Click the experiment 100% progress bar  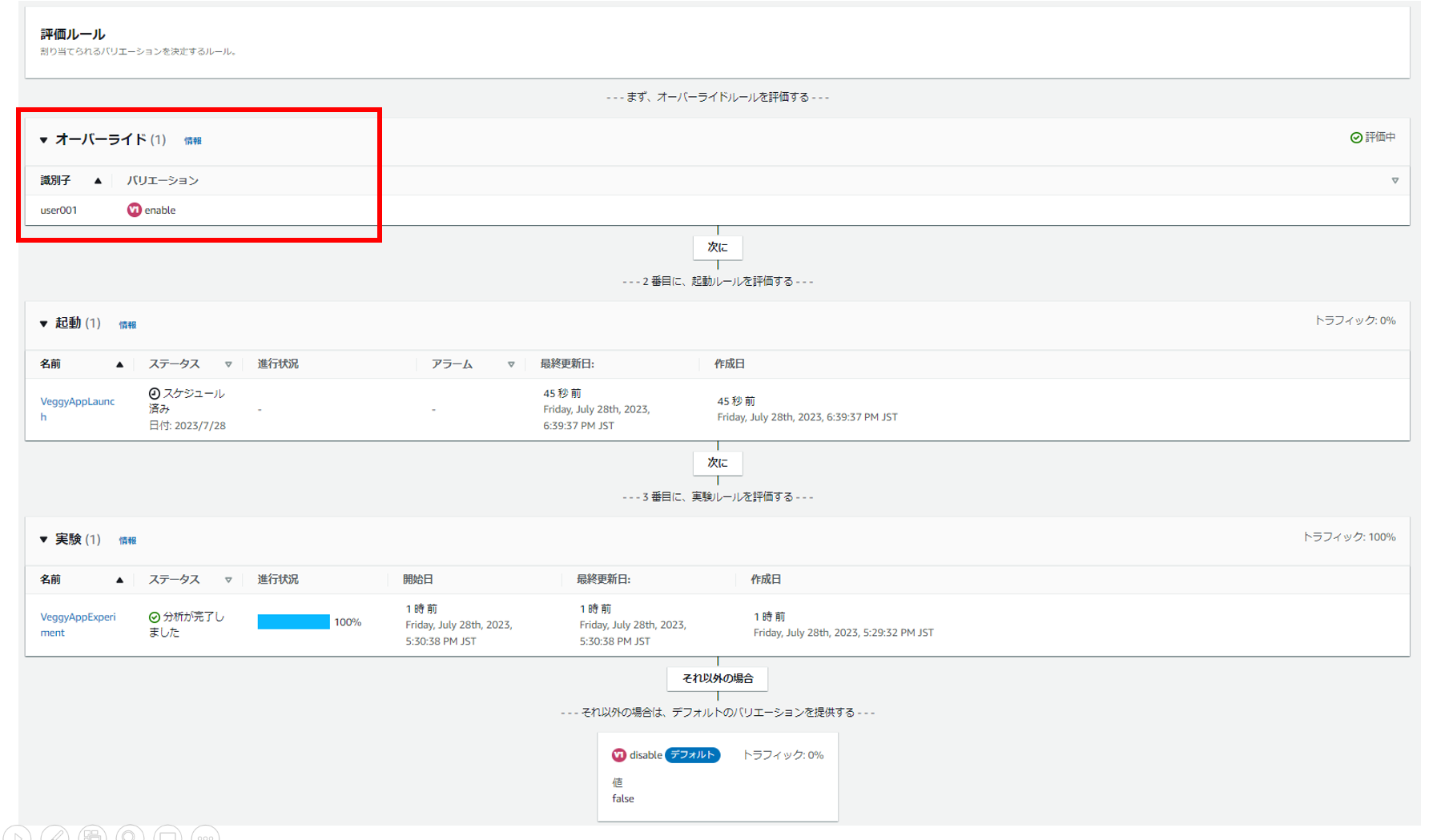[x=293, y=622]
